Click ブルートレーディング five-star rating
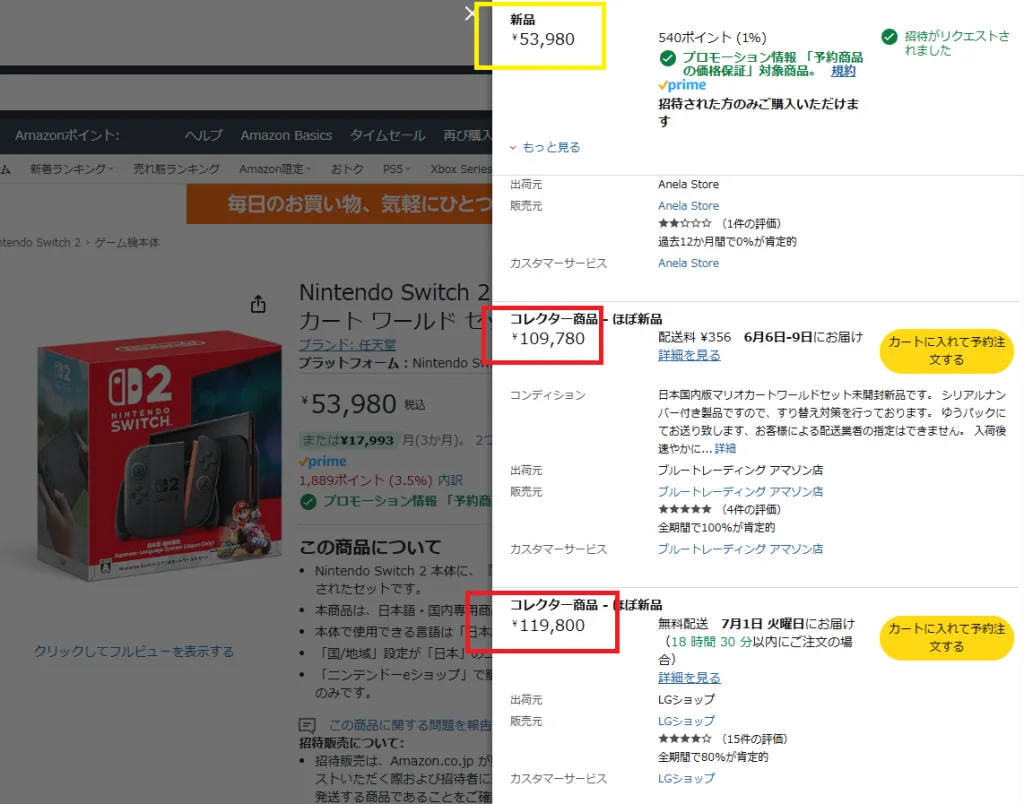The height and width of the screenshot is (804, 1024). coord(684,509)
